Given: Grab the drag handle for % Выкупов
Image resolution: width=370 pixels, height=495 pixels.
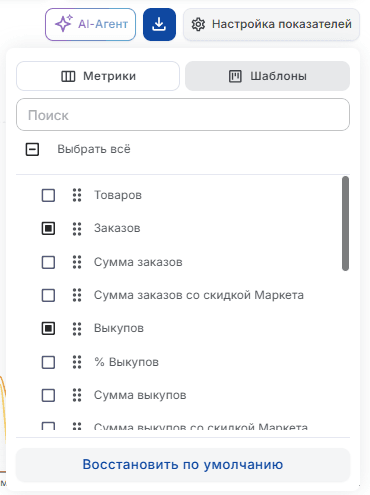Looking at the screenshot, I should (77, 362).
